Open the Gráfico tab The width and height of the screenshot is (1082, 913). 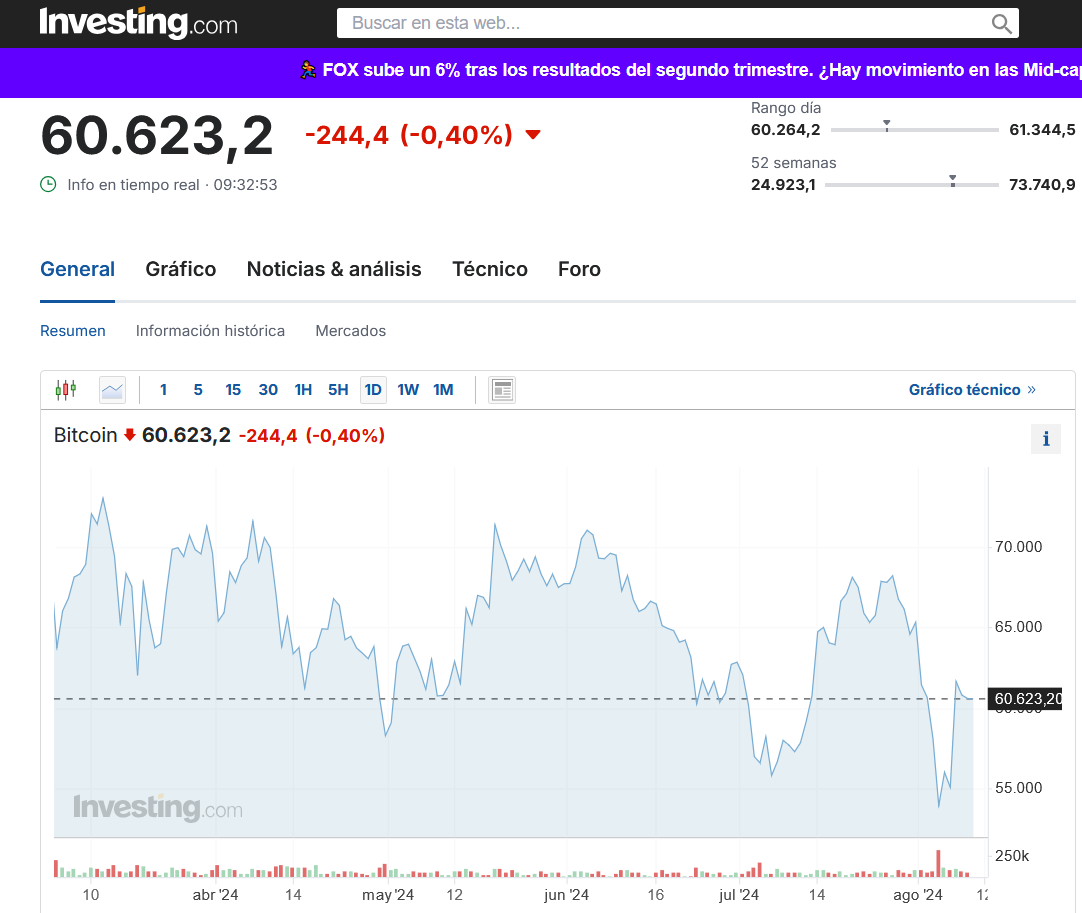point(181,269)
